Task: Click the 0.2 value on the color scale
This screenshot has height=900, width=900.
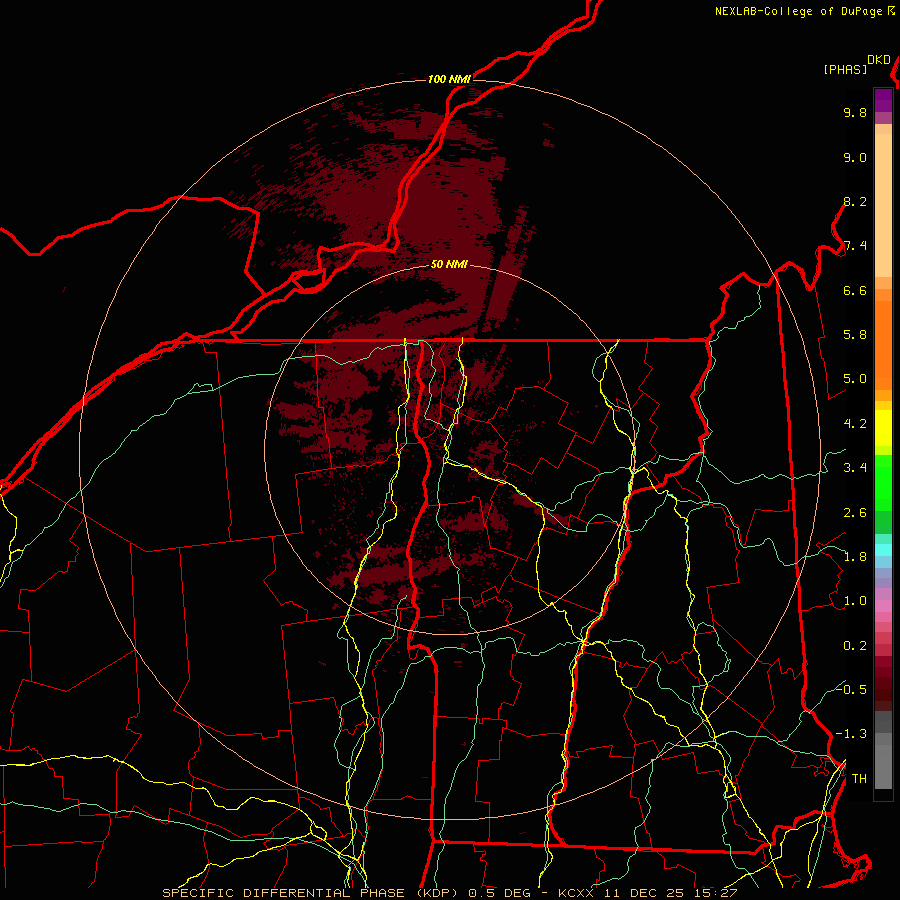Action: [x=855, y=646]
